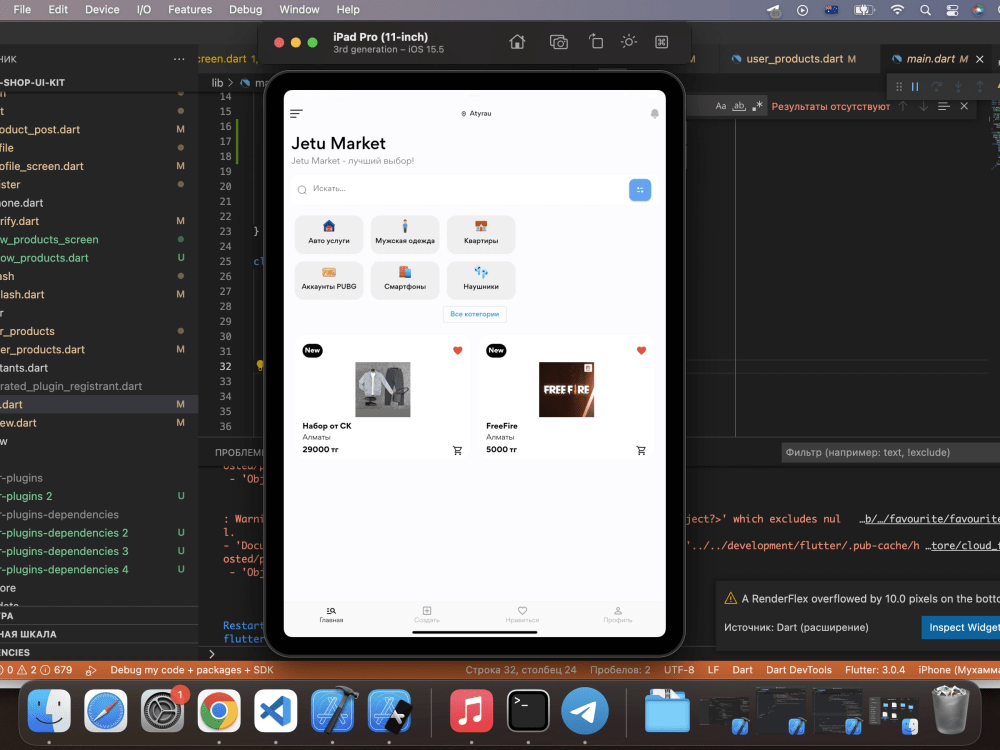
Task: Switch to the user_products.dart editor tab
Action: tap(793, 59)
